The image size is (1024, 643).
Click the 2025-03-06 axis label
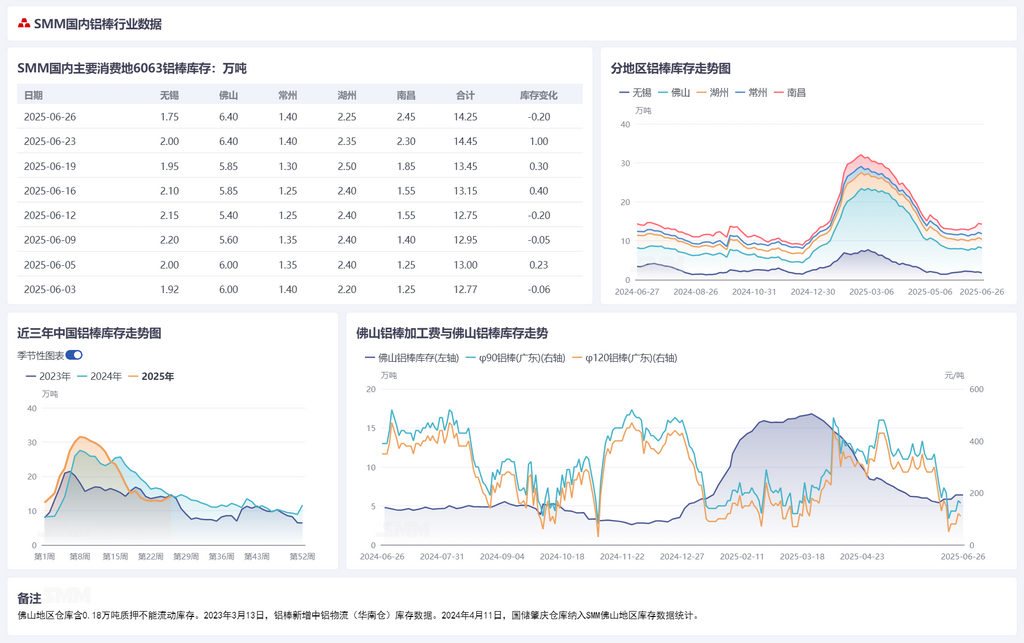click(x=871, y=292)
